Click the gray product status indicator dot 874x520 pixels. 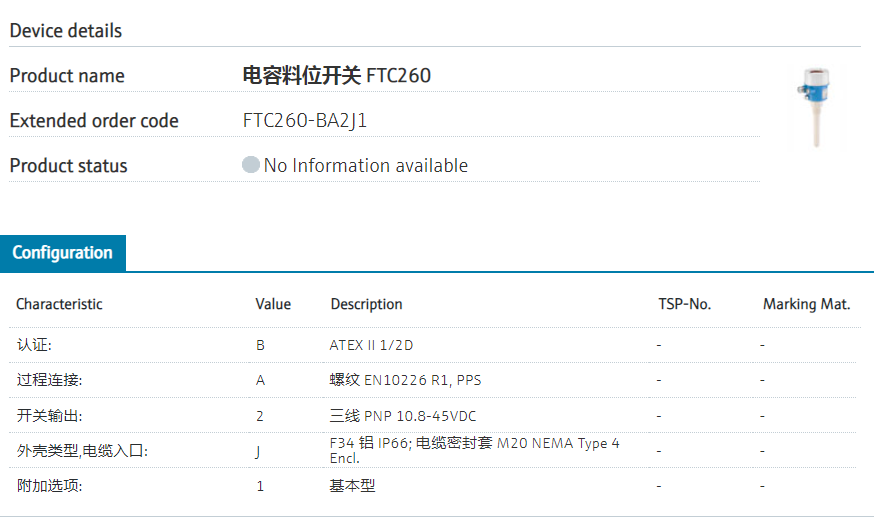coord(251,165)
